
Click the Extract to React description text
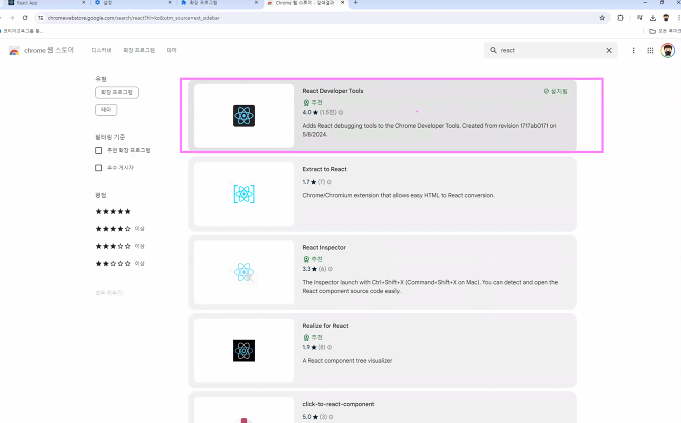398,195
